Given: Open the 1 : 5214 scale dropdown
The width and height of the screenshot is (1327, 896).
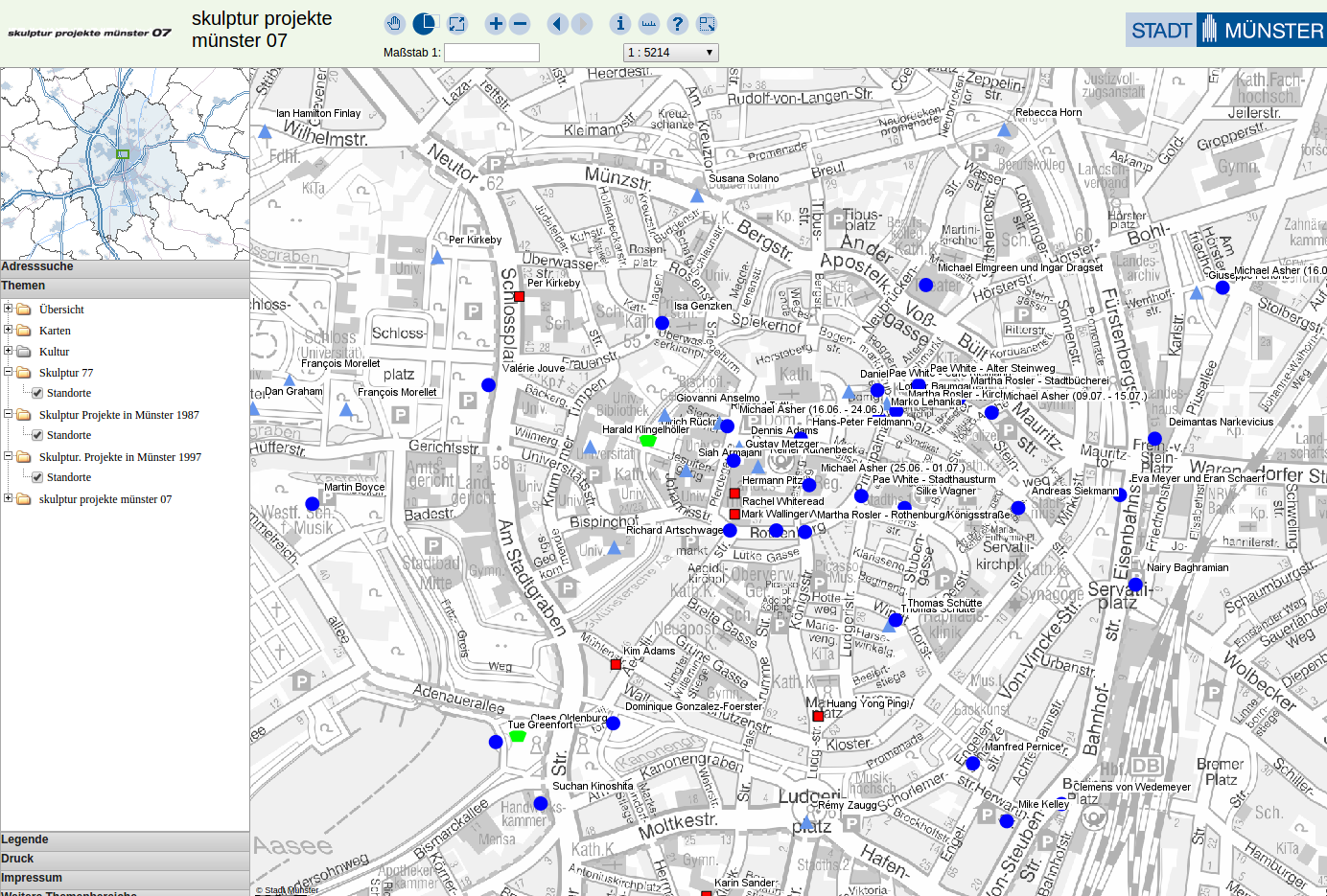Looking at the screenshot, I should 671,53.
